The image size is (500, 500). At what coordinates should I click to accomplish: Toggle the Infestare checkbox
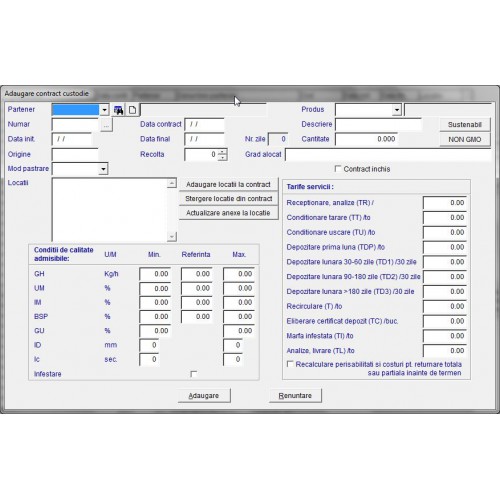(x=193, y=374)
